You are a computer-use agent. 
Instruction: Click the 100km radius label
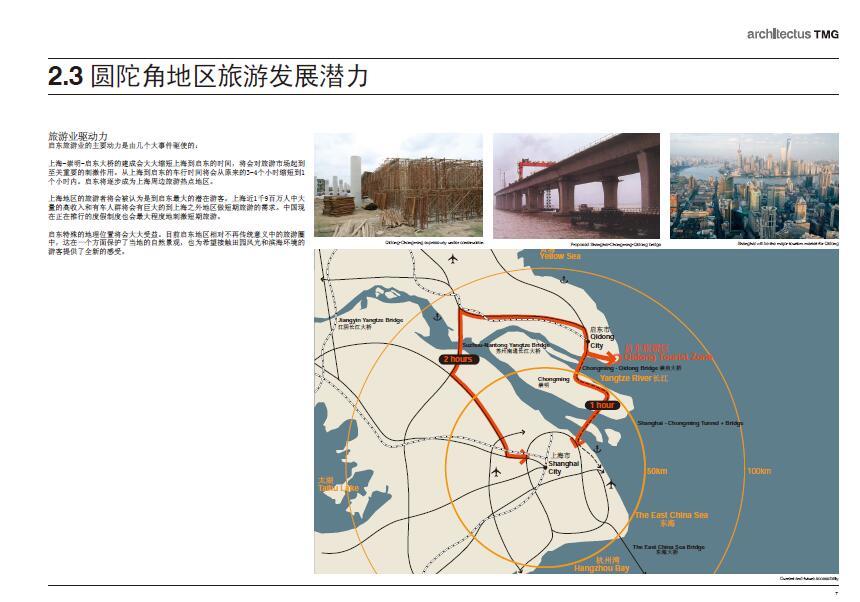click(759, 471)
